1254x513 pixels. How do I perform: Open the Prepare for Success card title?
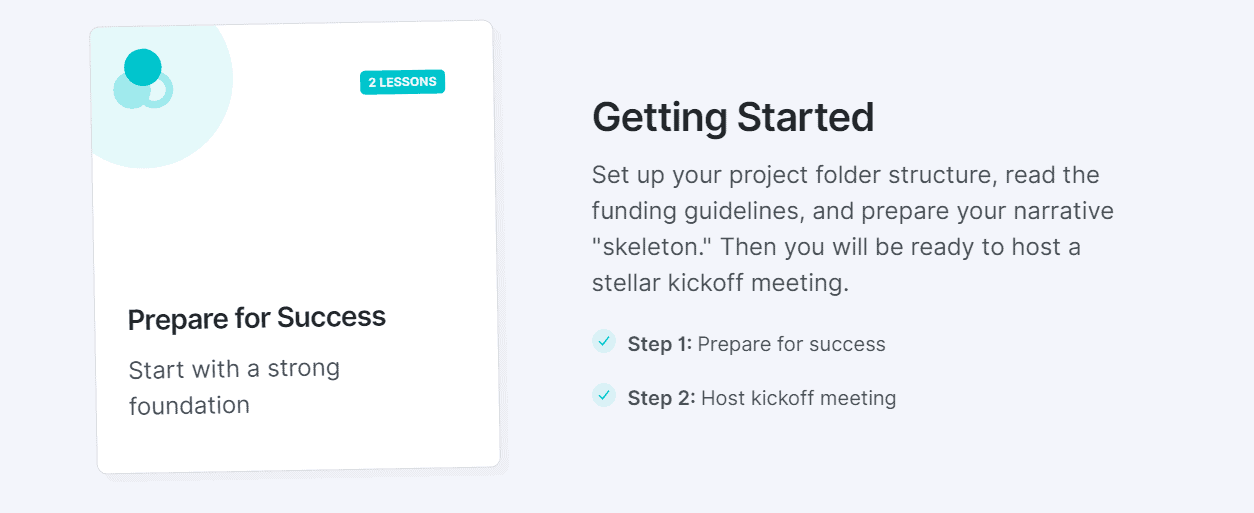[257, 318]
